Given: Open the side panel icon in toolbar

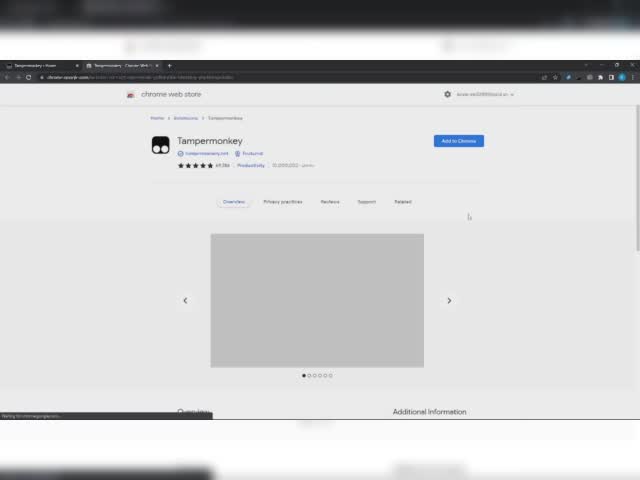Looking at the screenshot, I should pyautogui.click(x=611, y=77).
